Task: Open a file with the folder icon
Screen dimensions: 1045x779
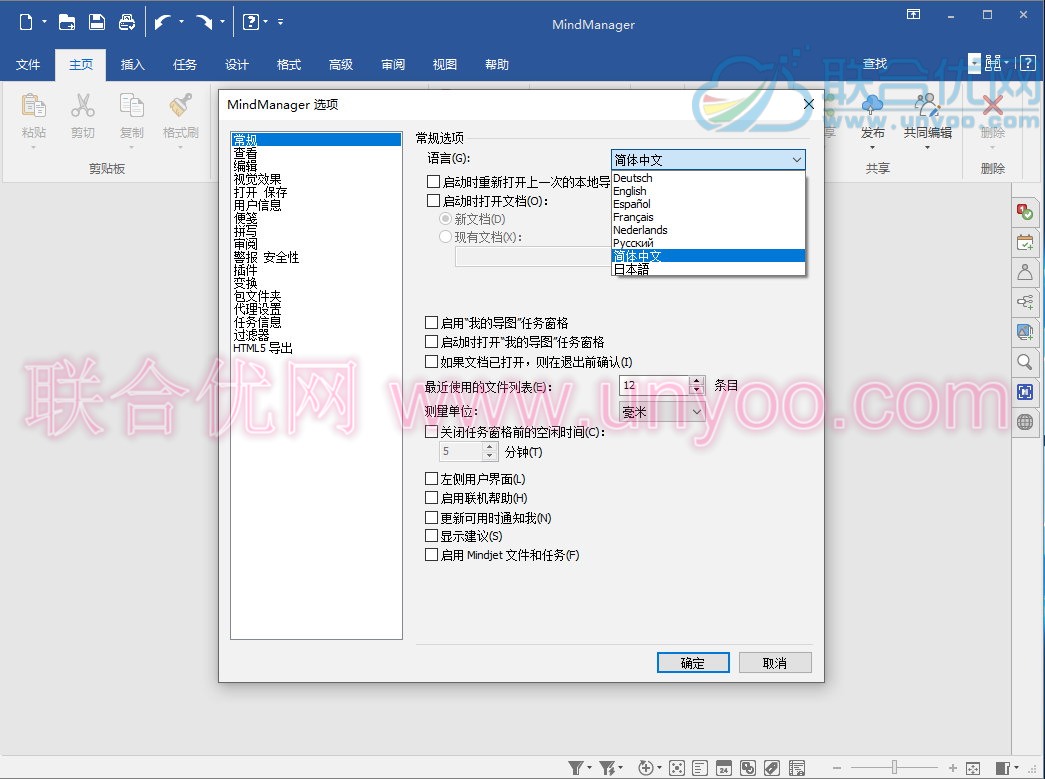Action: (67, 22)
